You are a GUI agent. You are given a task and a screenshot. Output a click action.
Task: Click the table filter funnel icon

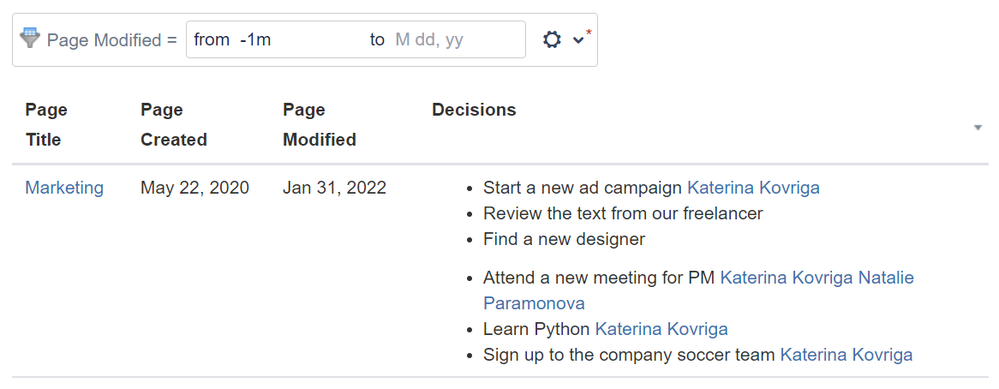(29, 38)
